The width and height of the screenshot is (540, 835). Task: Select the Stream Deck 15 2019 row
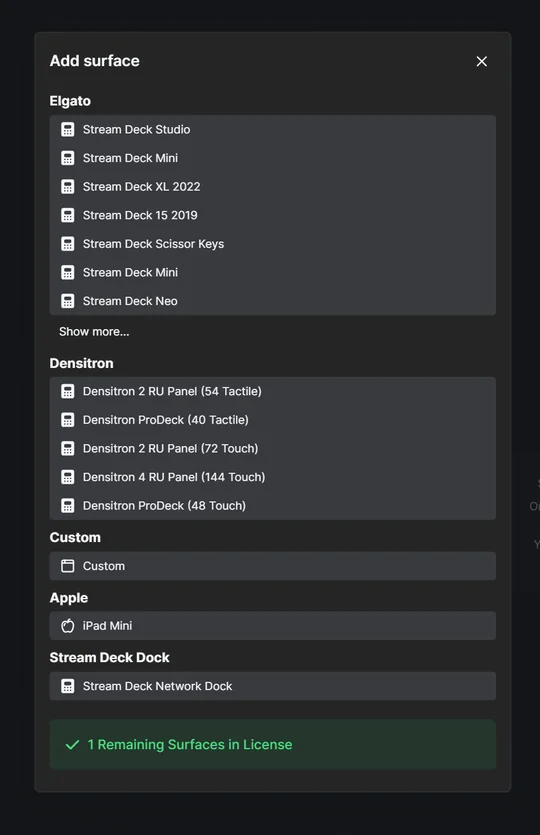tap(273, 215)
